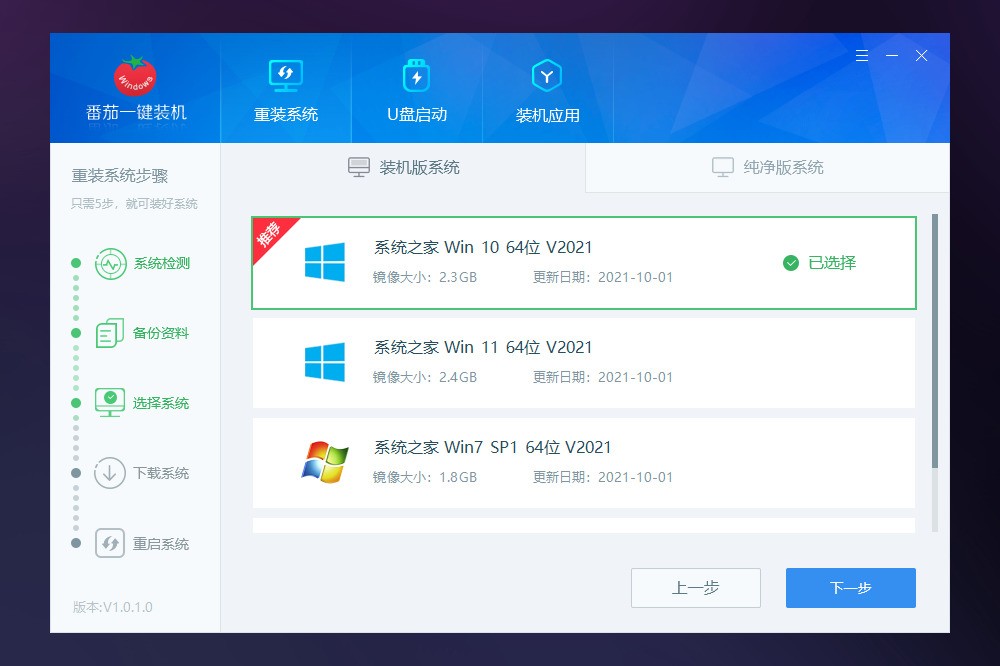Click the 重启系统 step label
1000x666 pixels.
click(x=161, y=544)
